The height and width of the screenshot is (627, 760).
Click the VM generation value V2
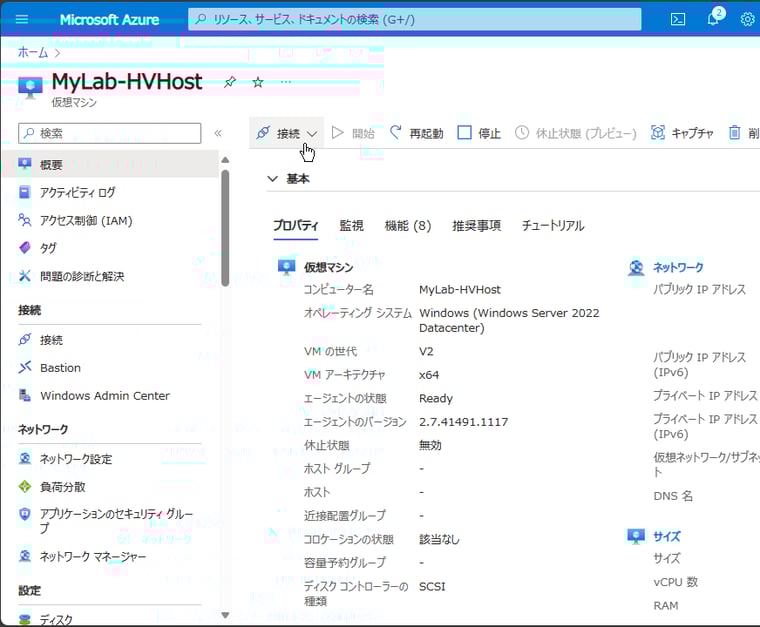click(426, 351)
